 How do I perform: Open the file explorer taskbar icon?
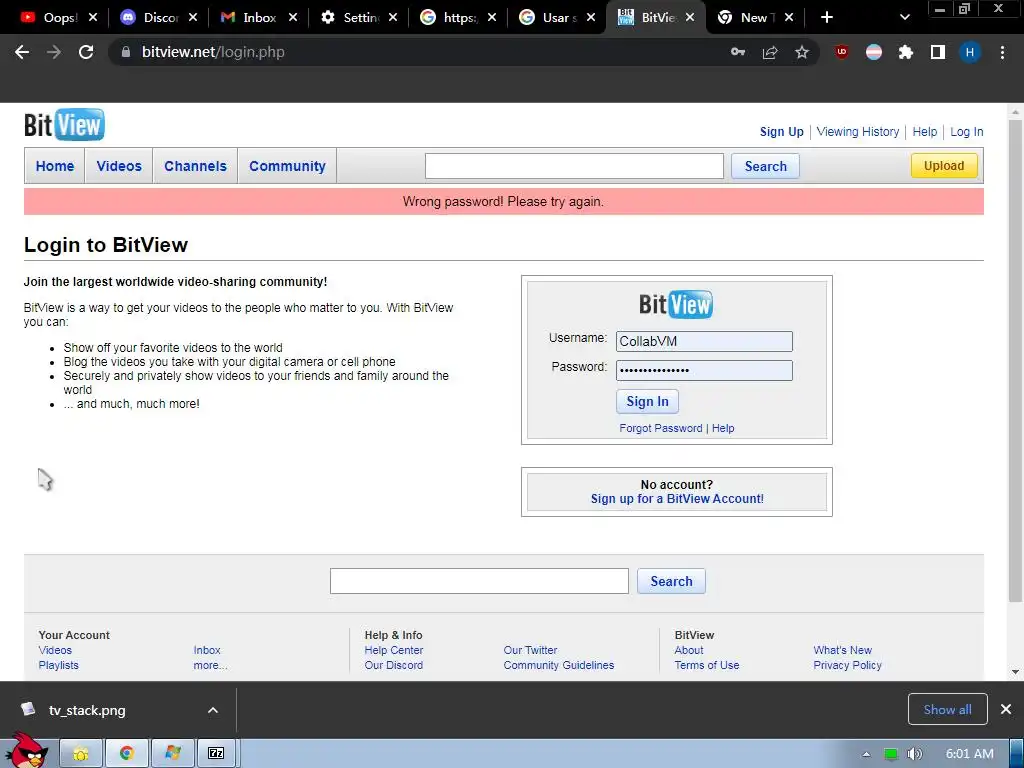pos(81,754)
